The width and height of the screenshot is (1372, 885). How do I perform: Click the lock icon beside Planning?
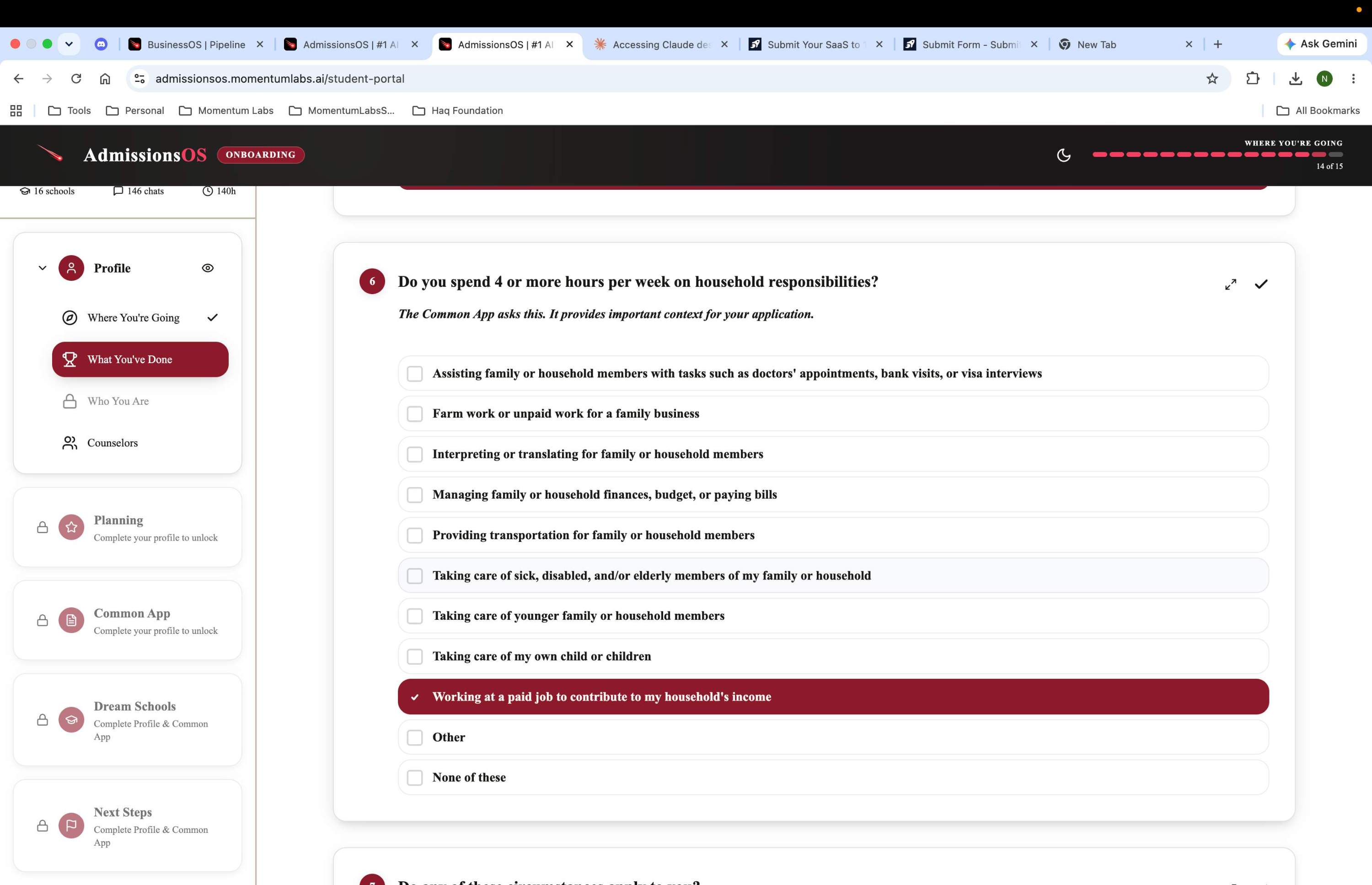point(43,527)
